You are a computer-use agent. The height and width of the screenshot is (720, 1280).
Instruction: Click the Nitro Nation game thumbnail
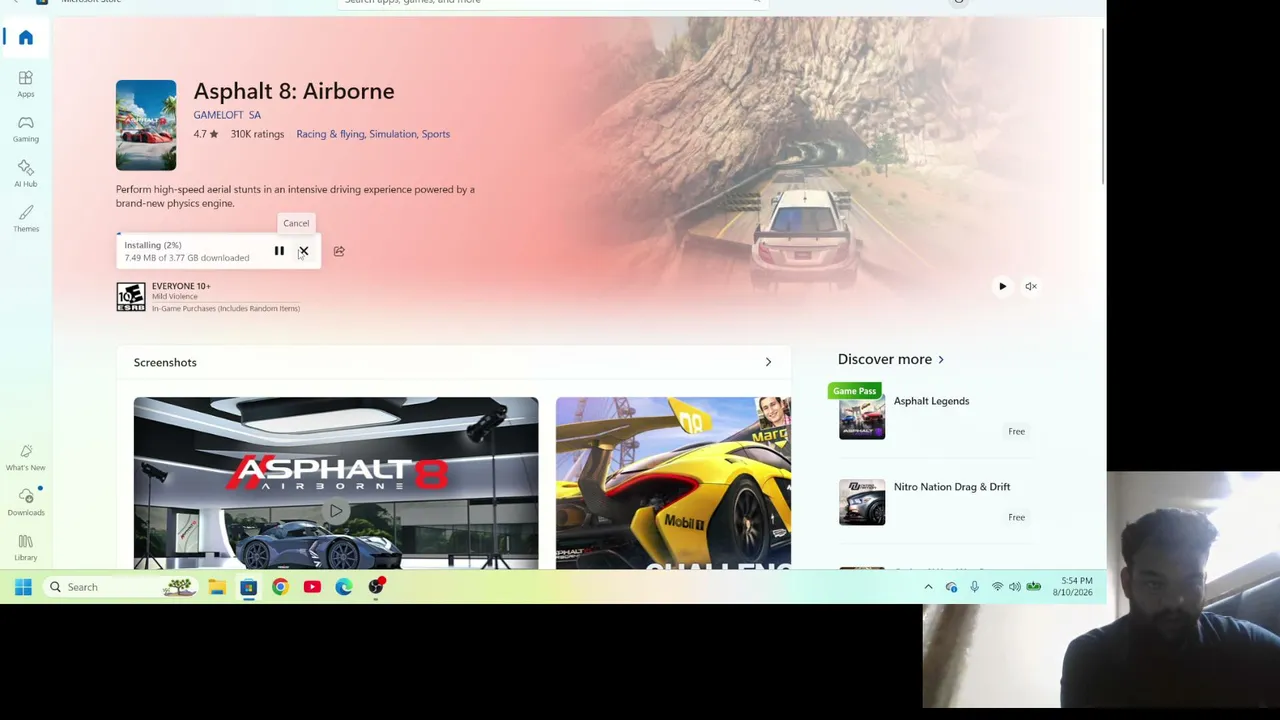(862, 502)
